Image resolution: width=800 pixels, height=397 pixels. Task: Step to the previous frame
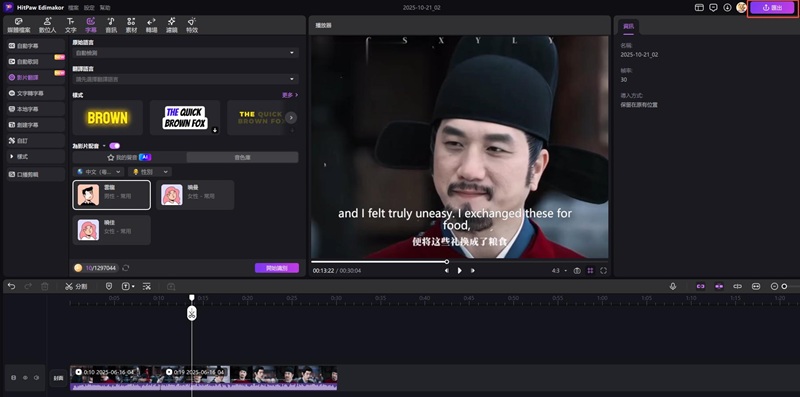click(447, 270)
